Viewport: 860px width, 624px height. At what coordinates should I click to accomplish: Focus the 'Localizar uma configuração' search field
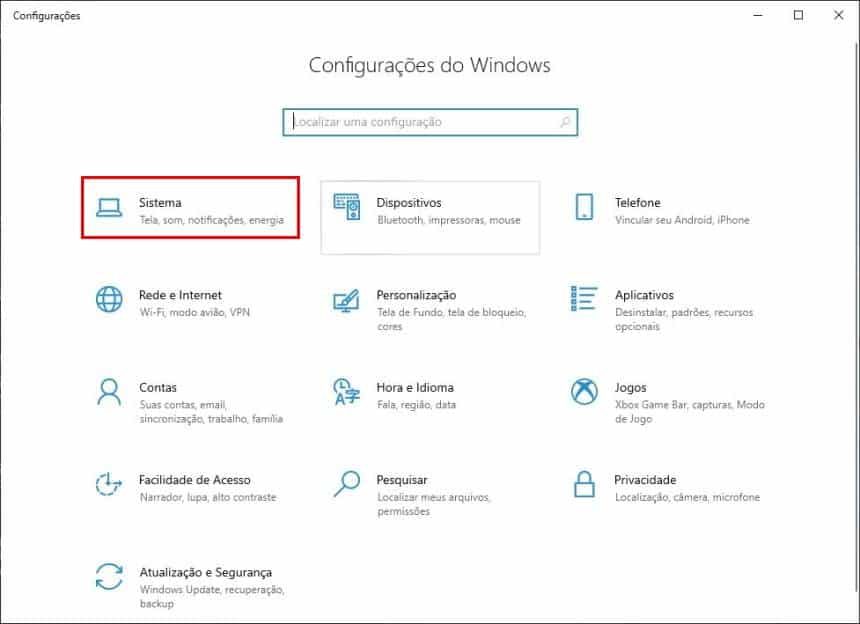(x=430, y=122)
